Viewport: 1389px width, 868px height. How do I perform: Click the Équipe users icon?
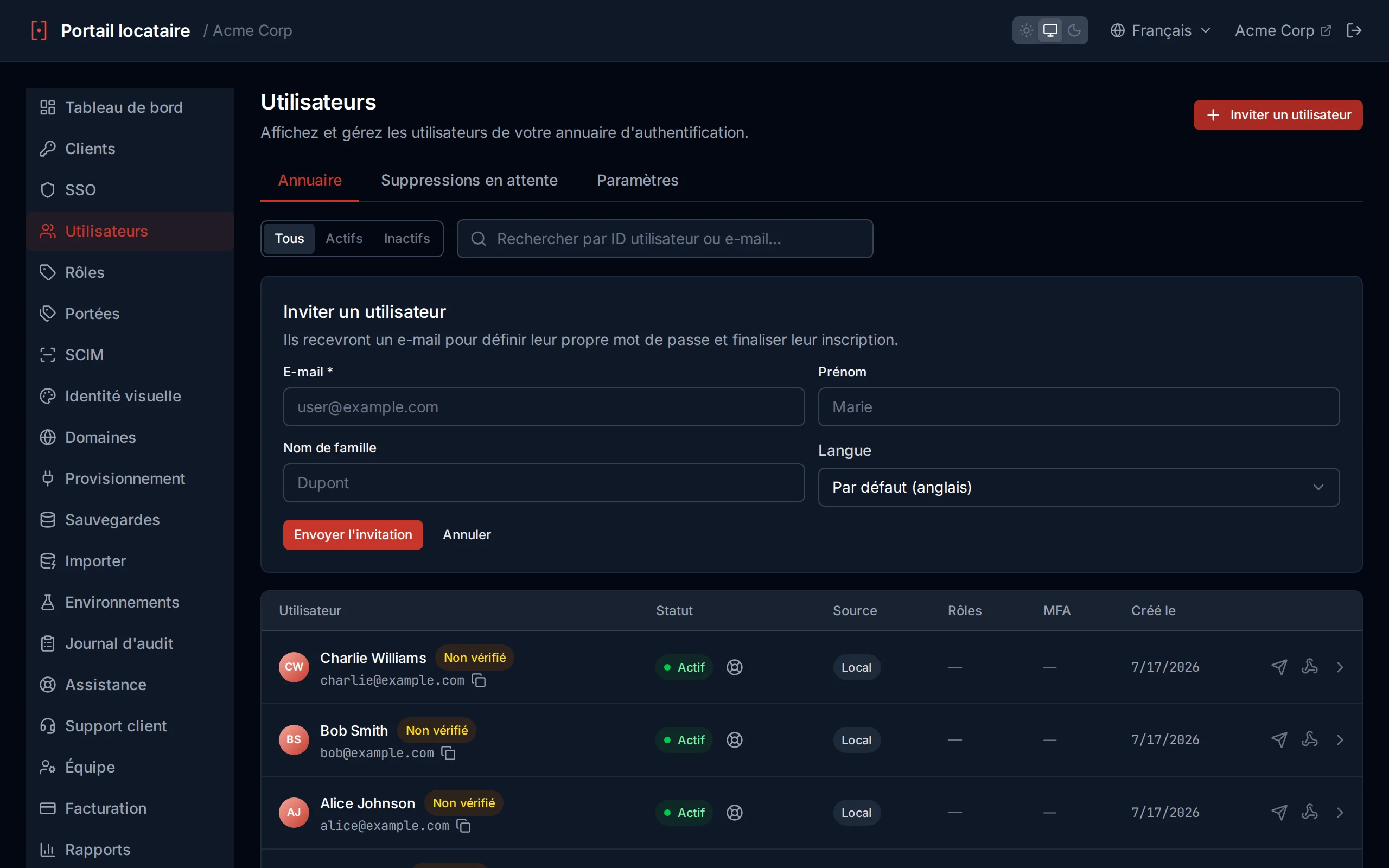48,767
